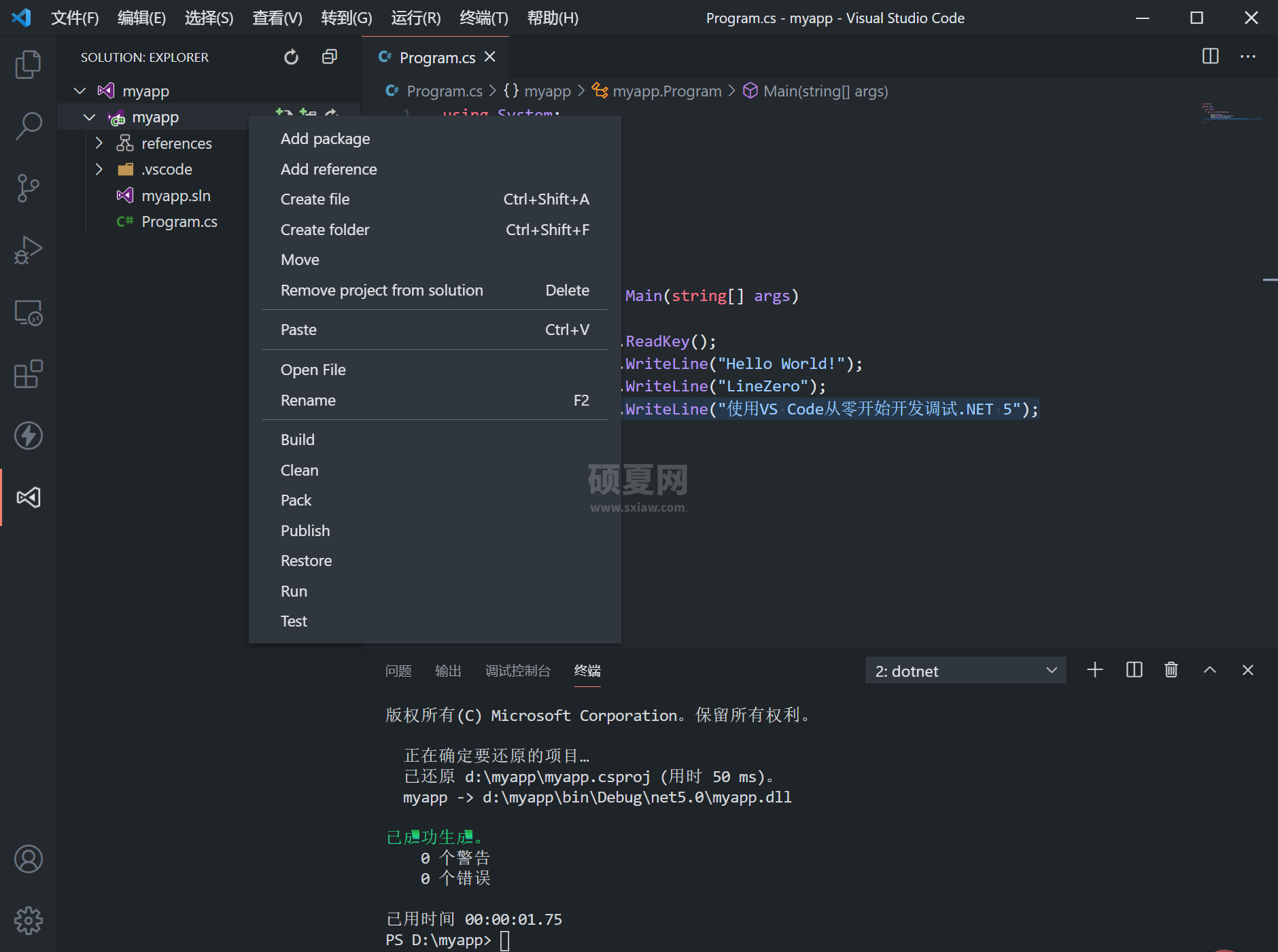Viewport: 1278px width, 952px height.
Task: Collapse all in Solution Explorer
Action: coord(330,57)
